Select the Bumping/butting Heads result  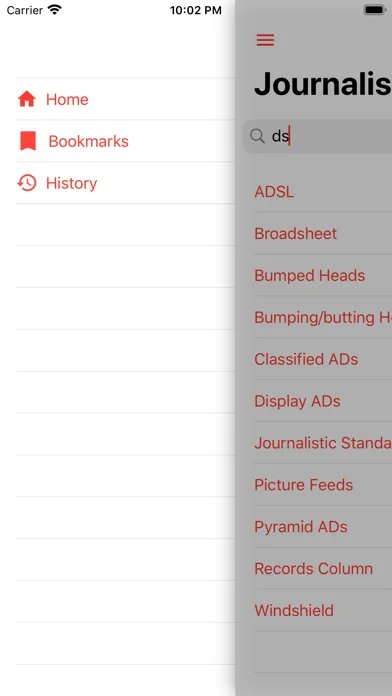[x=323, y=317]
